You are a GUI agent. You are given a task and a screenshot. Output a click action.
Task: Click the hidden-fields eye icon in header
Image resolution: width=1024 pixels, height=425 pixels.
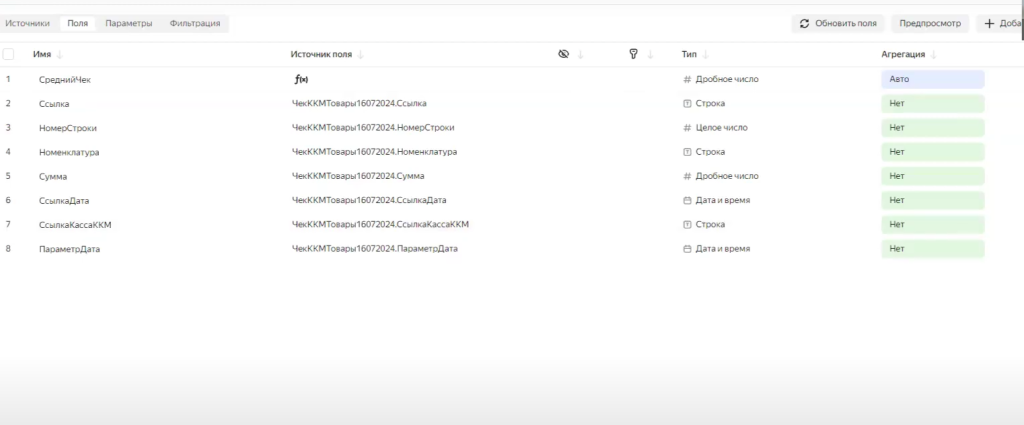pyautogui.click(x=564, y=55)
